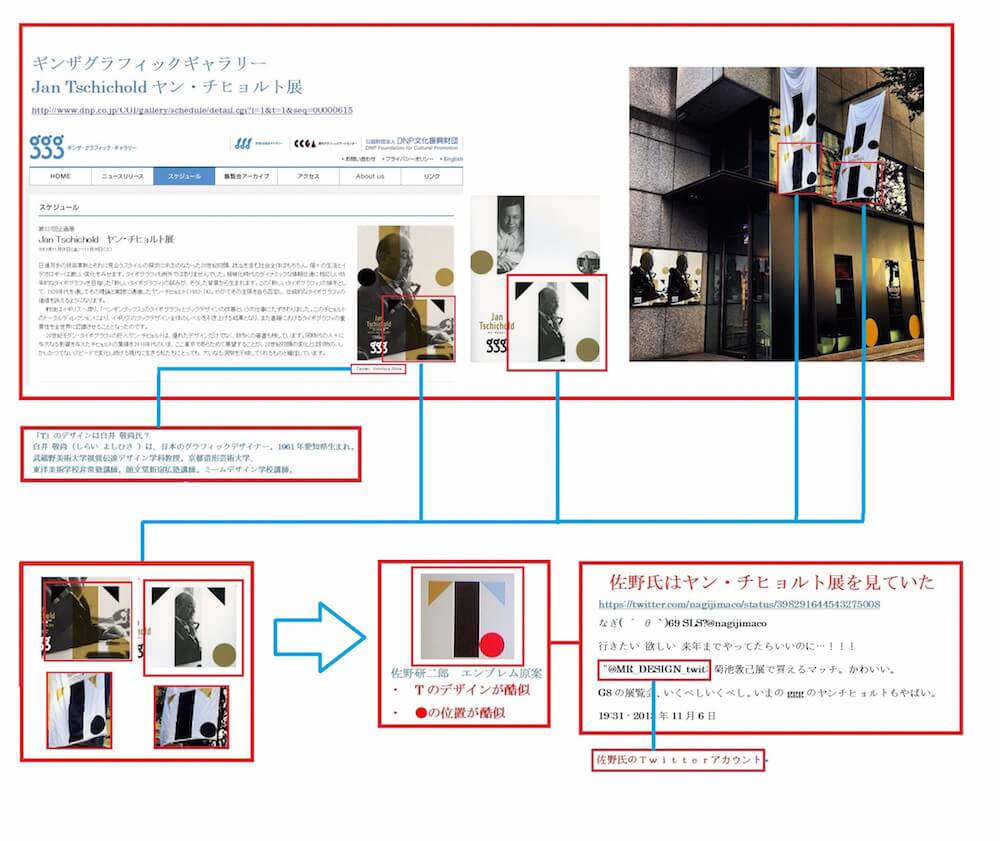1000x841 pixels.
Task: Click the tweet timestamp 11月6日
Action: [x=657, y=716]
